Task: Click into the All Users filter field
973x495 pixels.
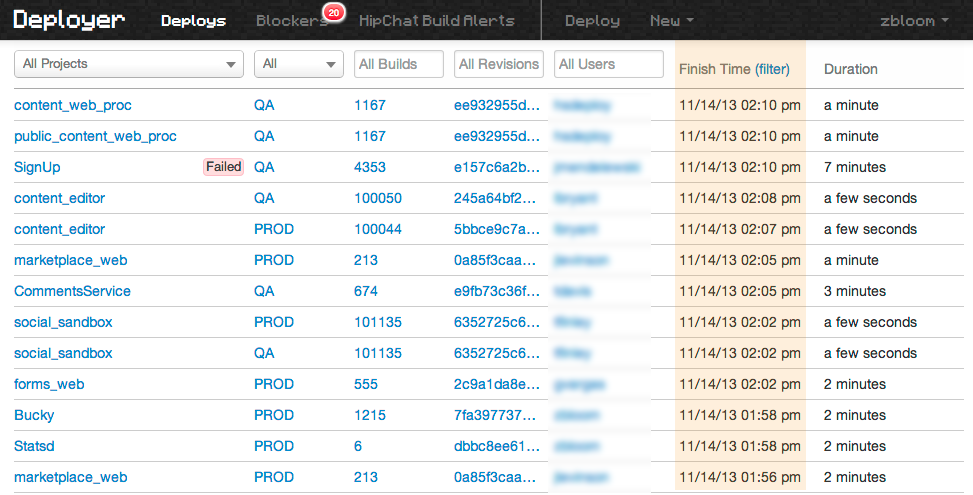Action: (x=609, y=64)
